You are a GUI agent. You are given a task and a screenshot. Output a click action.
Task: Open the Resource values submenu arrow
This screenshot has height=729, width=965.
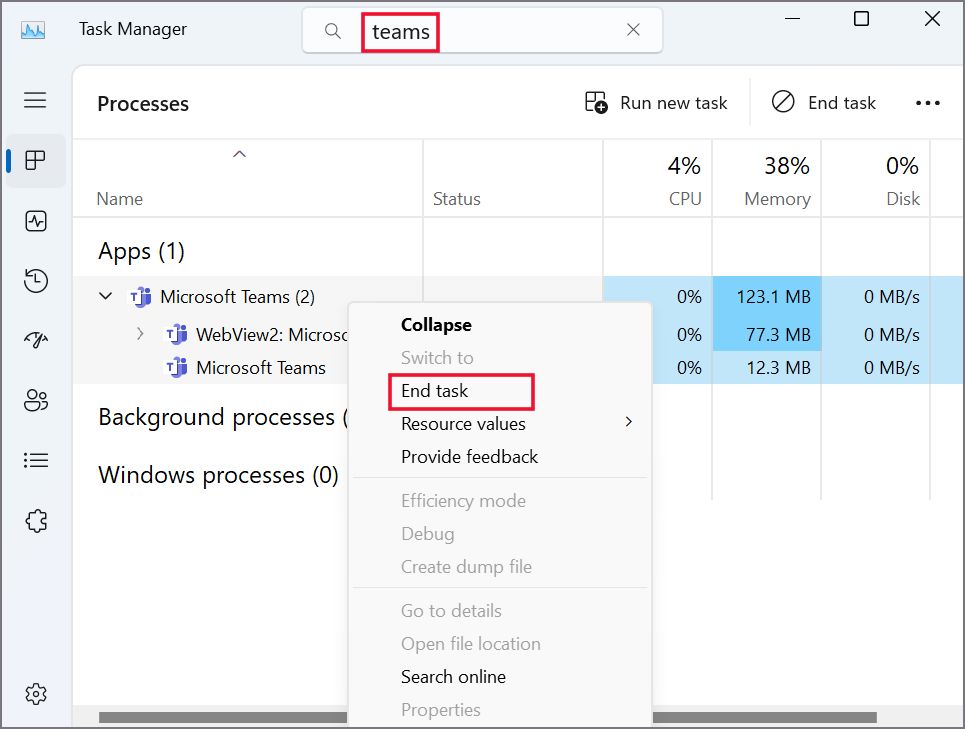tap(628, 422)
